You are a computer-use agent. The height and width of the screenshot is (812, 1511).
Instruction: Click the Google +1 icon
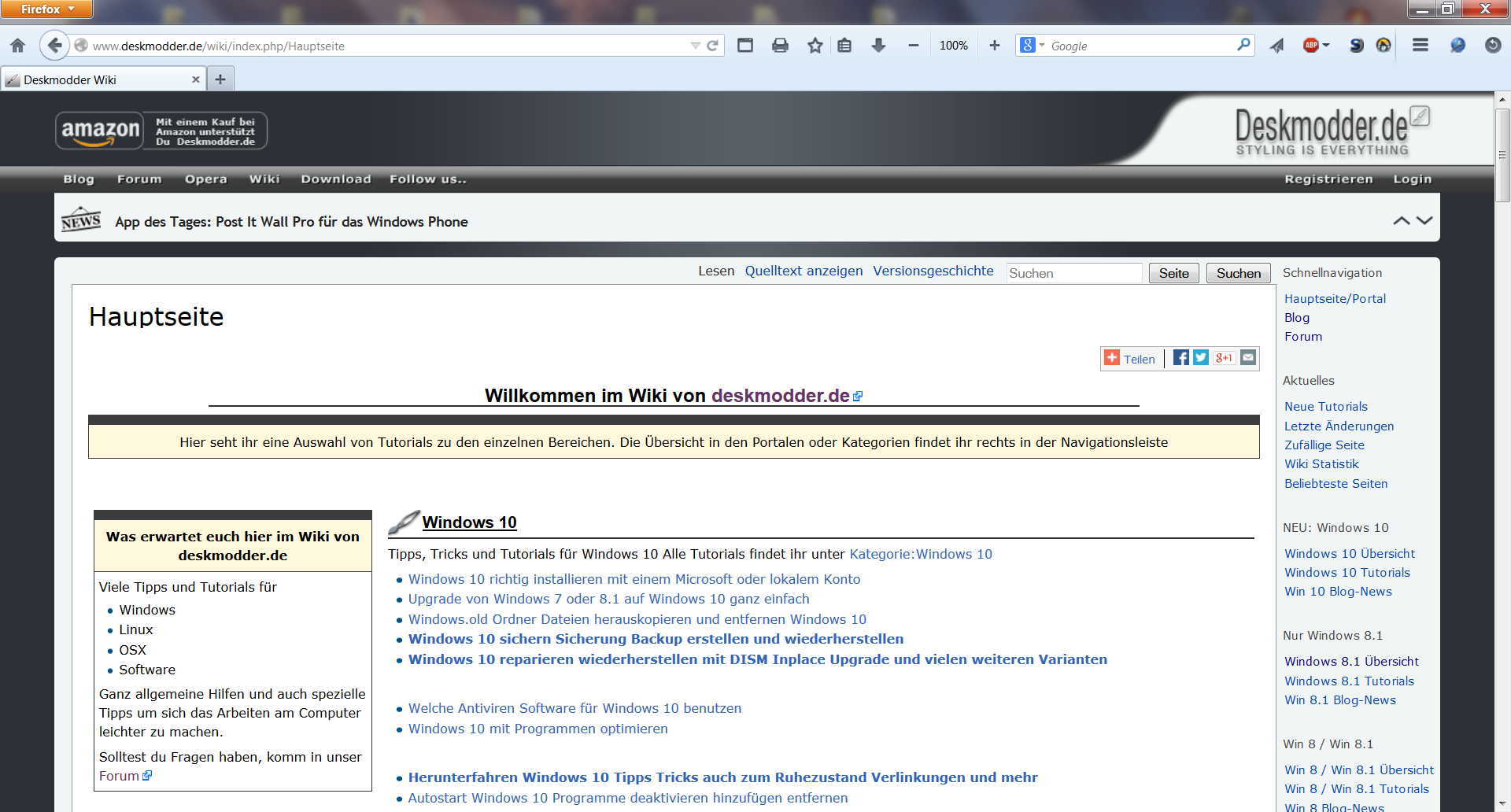coord(1224,358)
